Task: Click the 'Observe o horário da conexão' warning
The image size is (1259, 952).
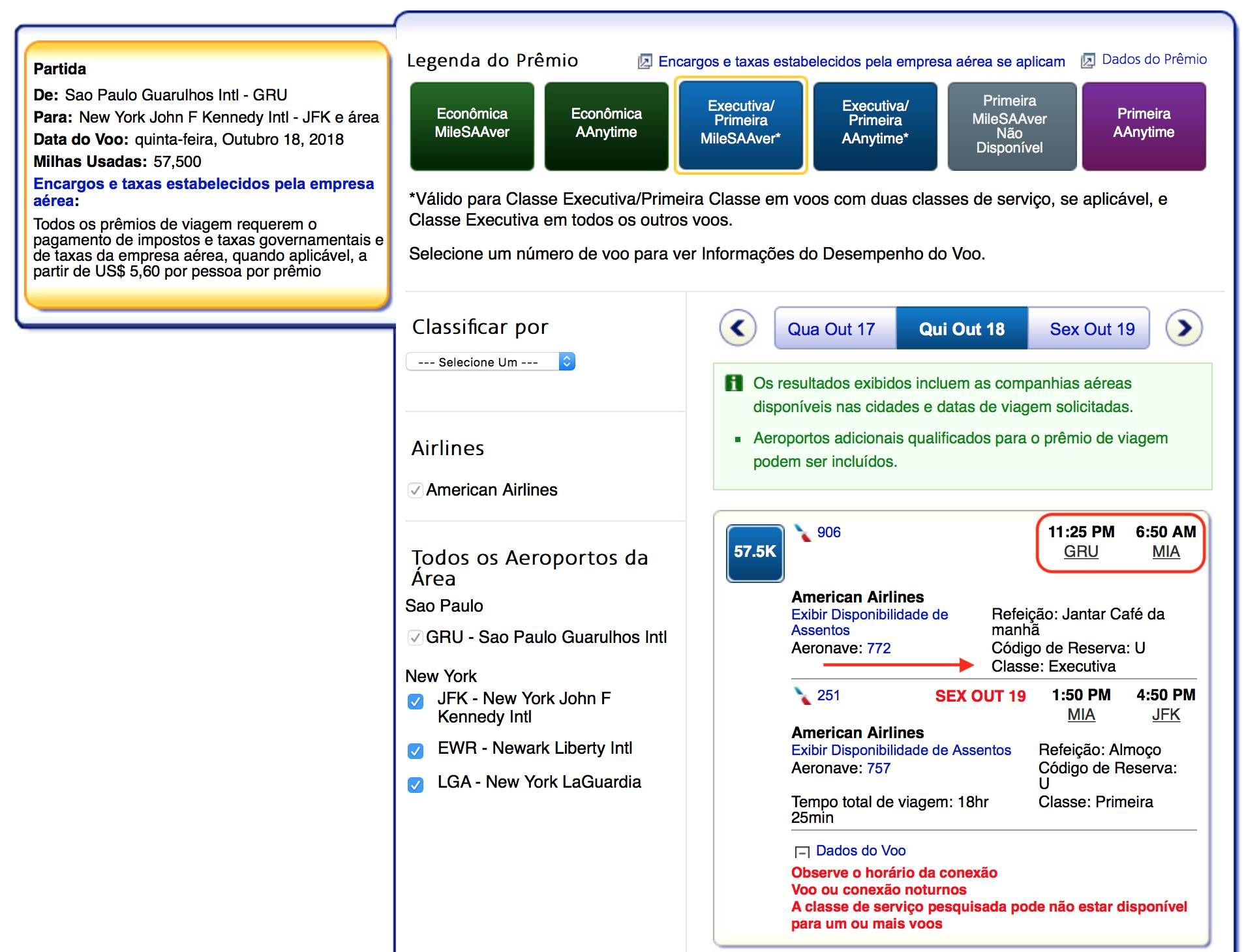Action: pos(894,872)
